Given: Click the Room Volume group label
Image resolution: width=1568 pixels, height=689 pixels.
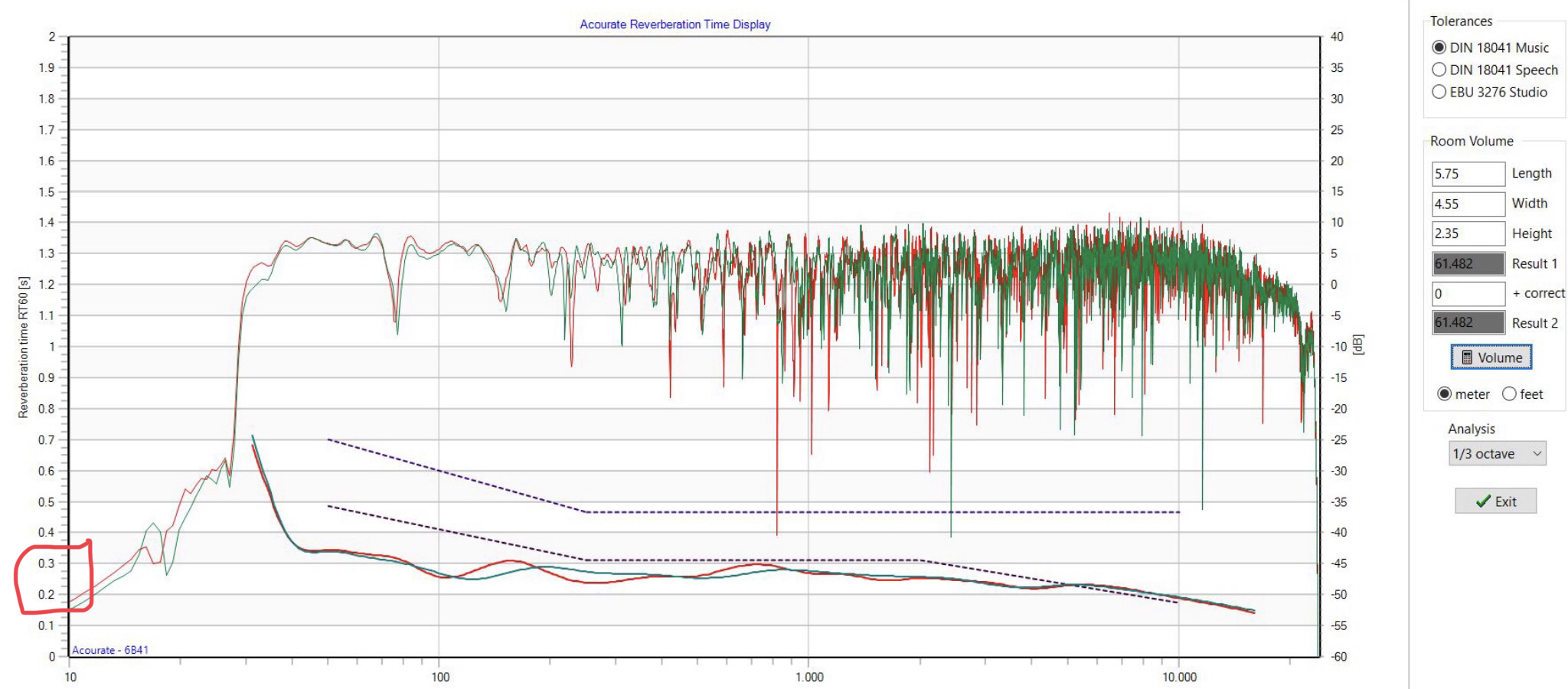Looking at the screenshot, I should coord(1472,142).
